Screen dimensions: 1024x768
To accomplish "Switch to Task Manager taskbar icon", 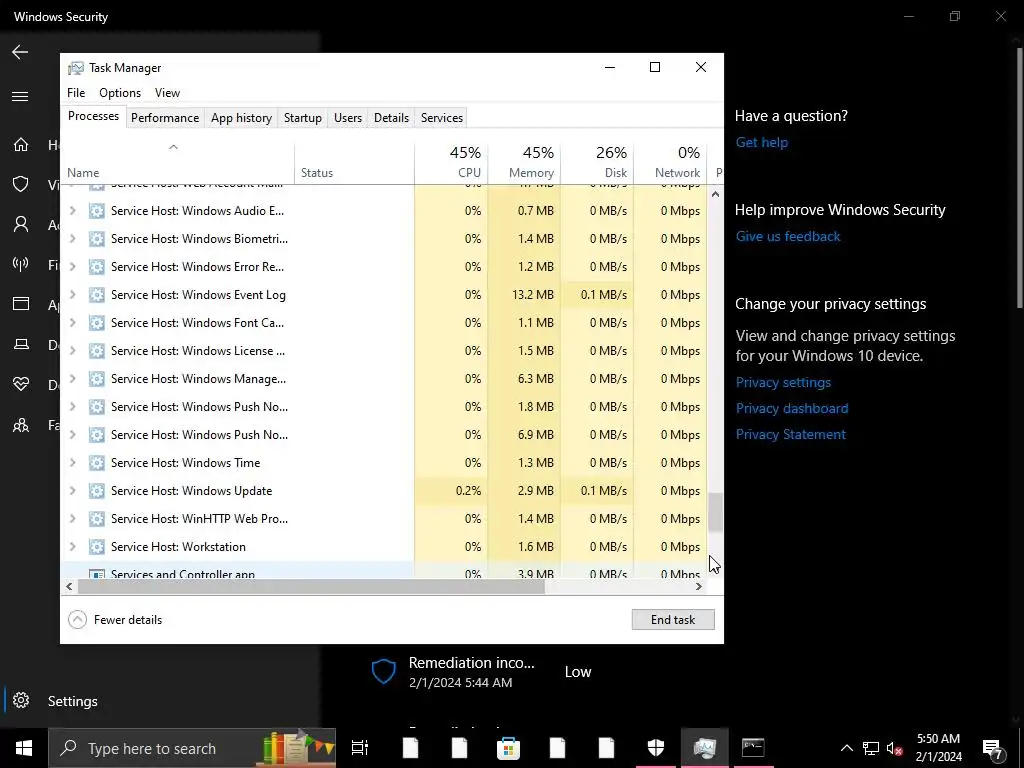I will (x=705, y=748).
